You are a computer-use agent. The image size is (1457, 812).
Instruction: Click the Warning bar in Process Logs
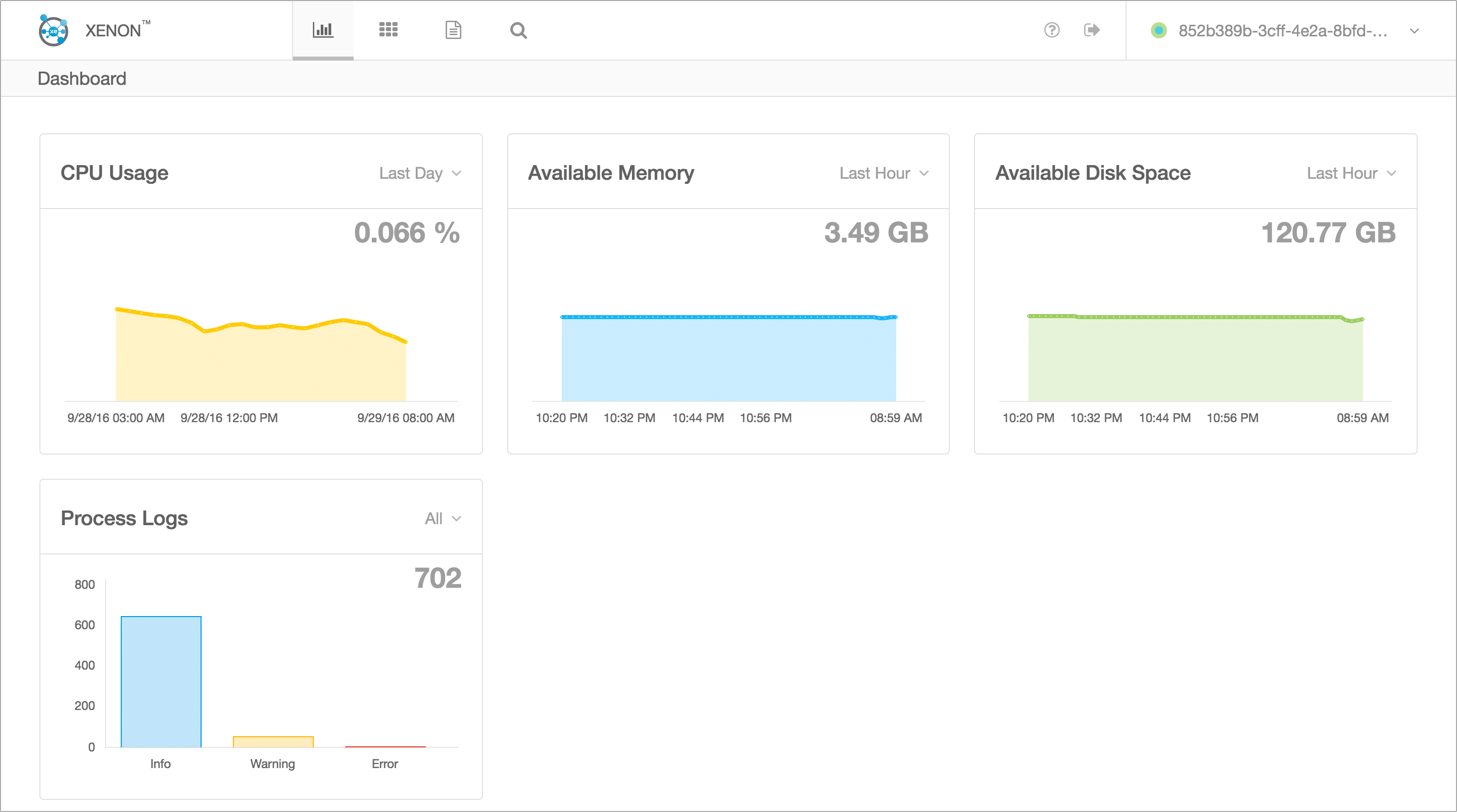[x=273, y=741]
